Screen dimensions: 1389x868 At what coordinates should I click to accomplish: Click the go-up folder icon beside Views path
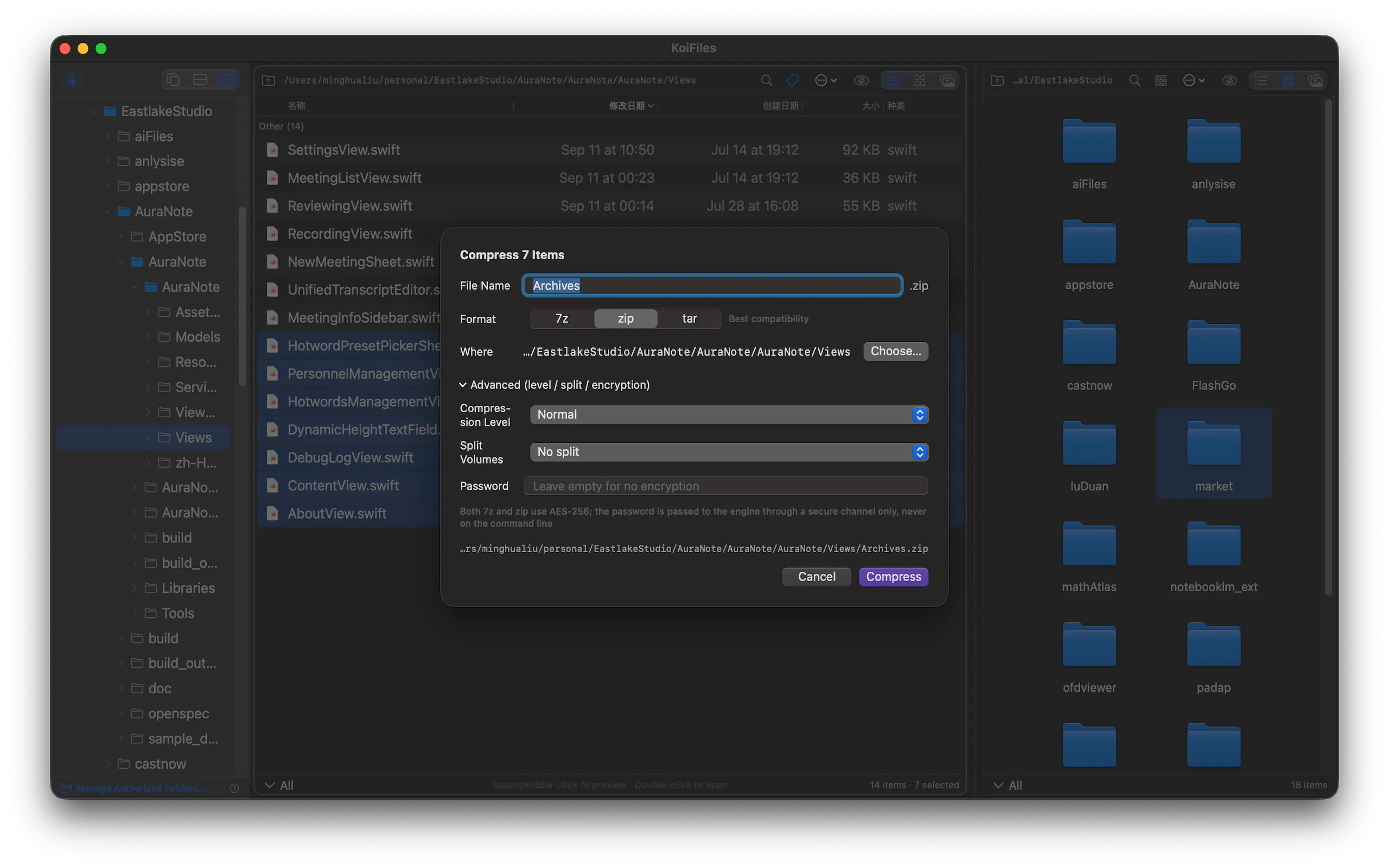269,80
